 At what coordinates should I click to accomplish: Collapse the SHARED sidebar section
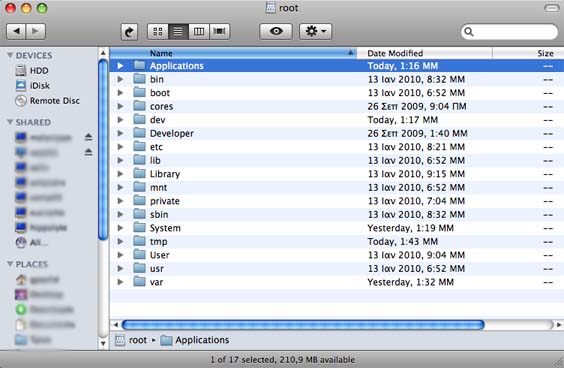pos(10,122)
